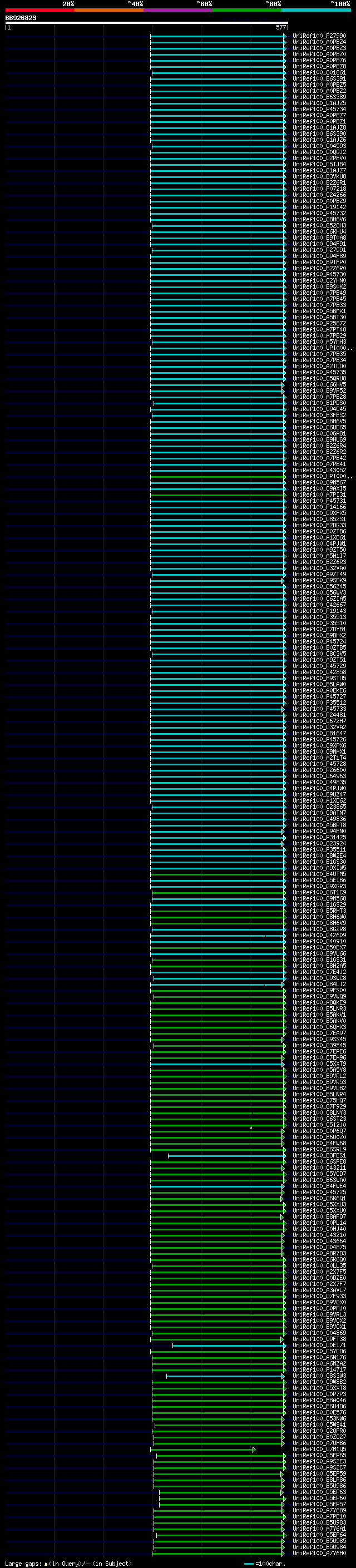The width and height of the screenshot is (356, 1568).
Task: Click label UniRef100_Q6T1C9
Action: tap(319, 892)
